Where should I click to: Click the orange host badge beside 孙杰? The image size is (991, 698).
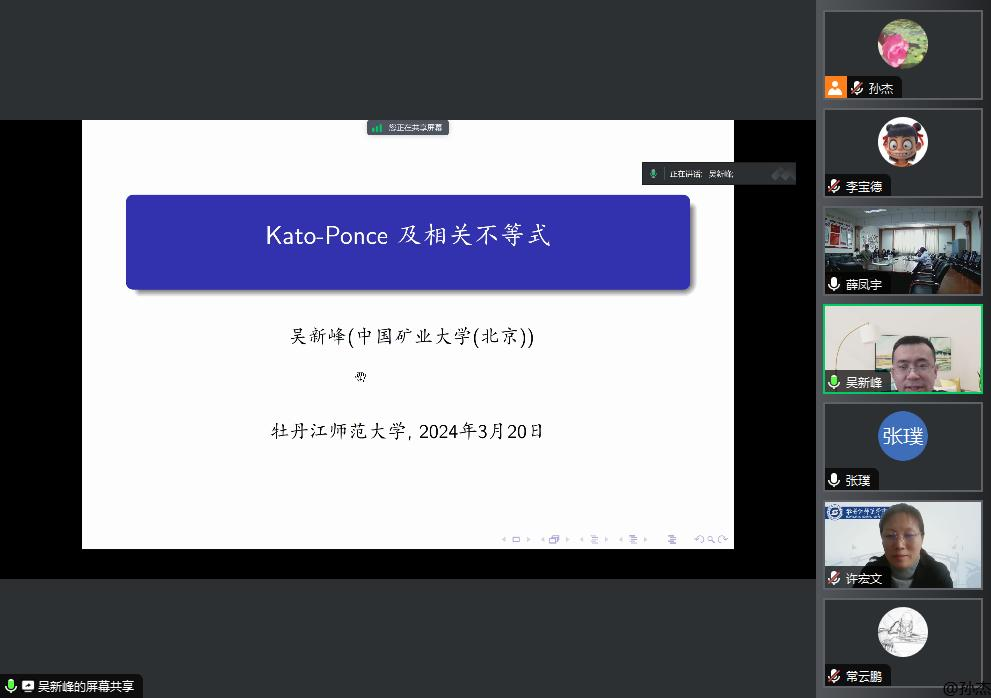coord(836,88)
